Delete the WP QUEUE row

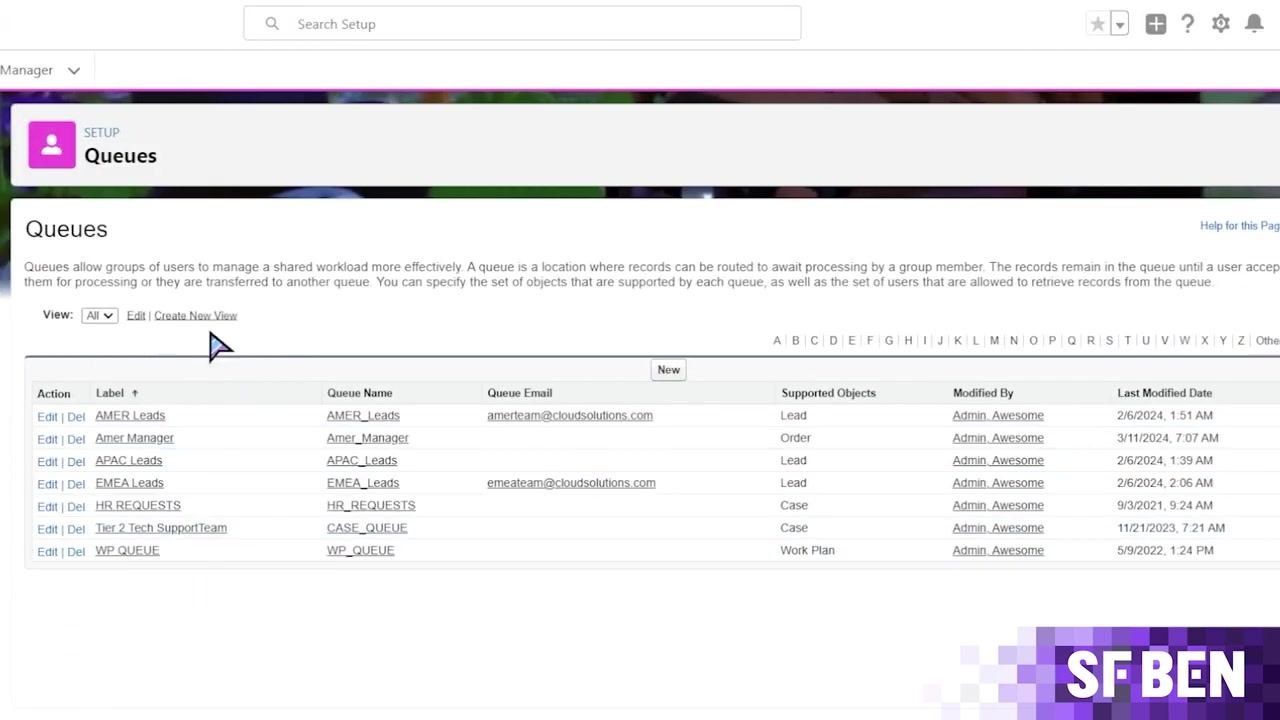point(76,552)
